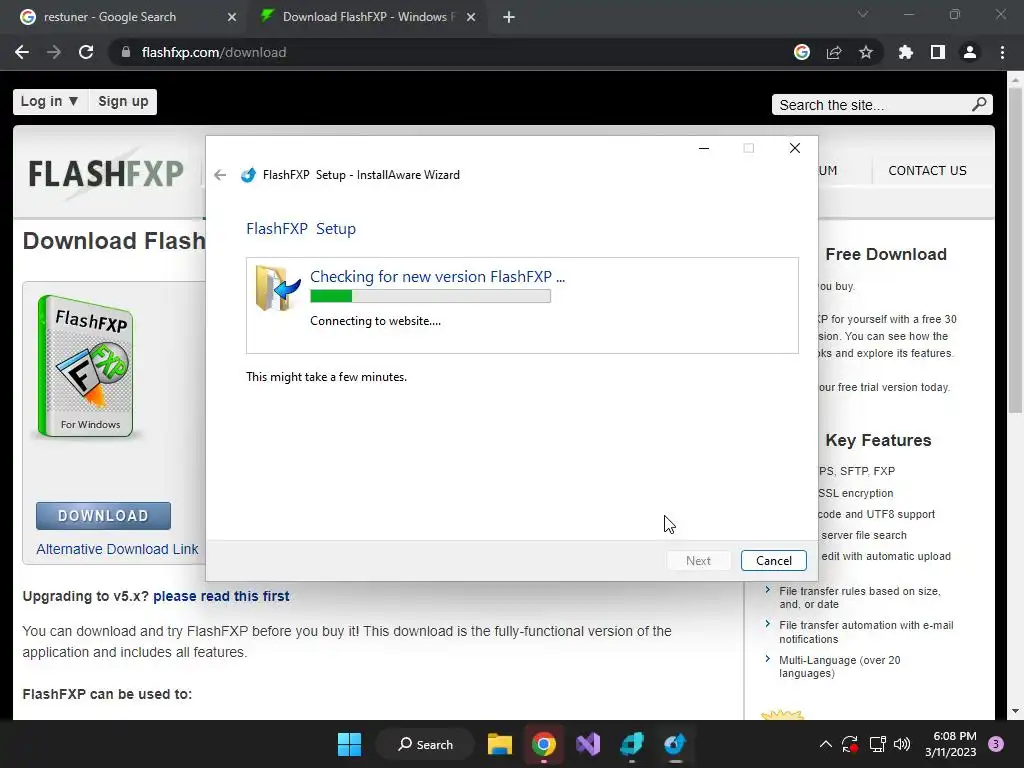Screen dimensions: 1024x768
Task: Click Chrome's forward navigation arrow
Action: tap(54, 52)
